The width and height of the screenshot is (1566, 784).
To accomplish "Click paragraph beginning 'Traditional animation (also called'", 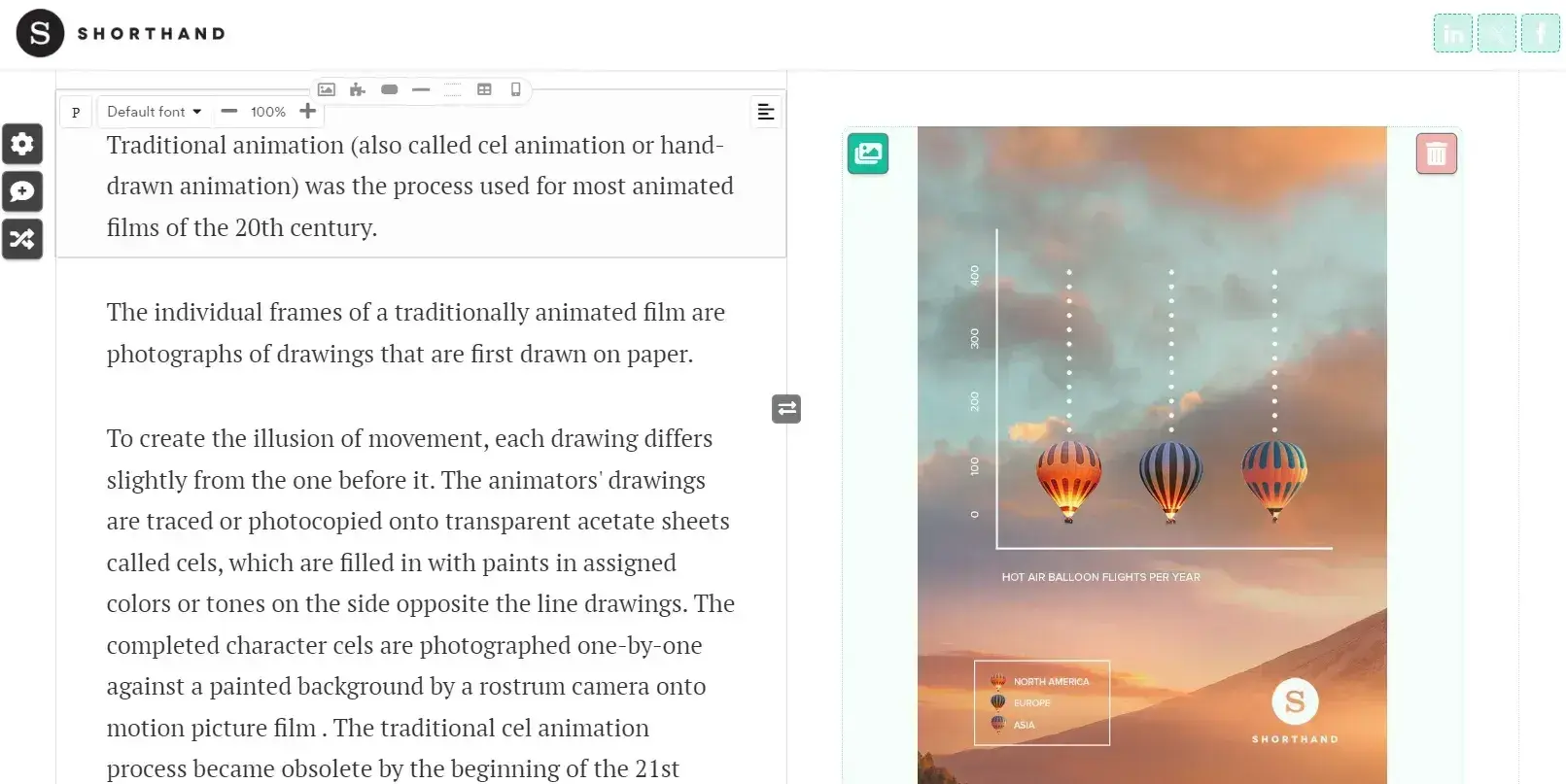I will 420,186.
